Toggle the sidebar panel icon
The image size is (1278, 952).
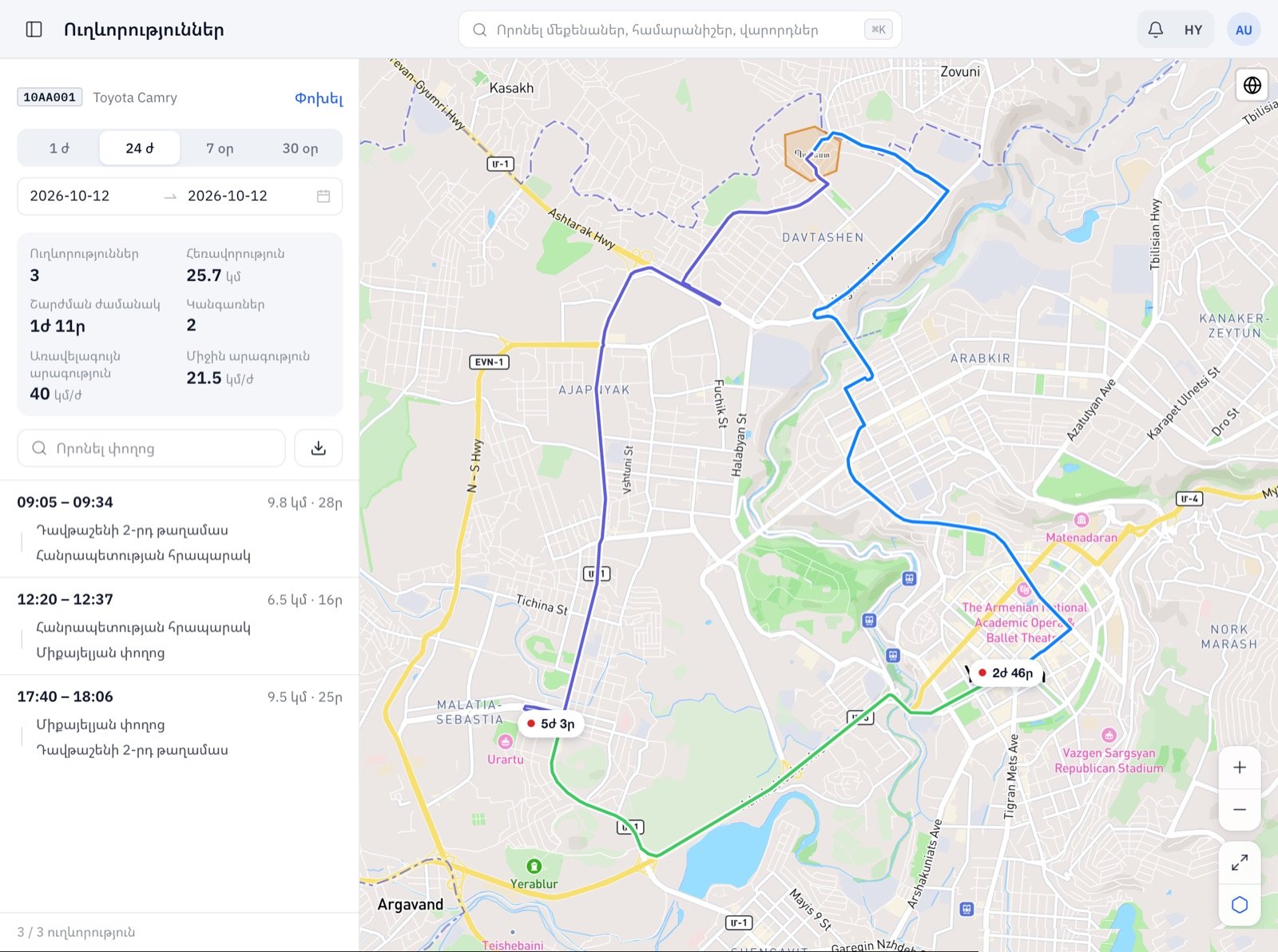tap(34, 30)
